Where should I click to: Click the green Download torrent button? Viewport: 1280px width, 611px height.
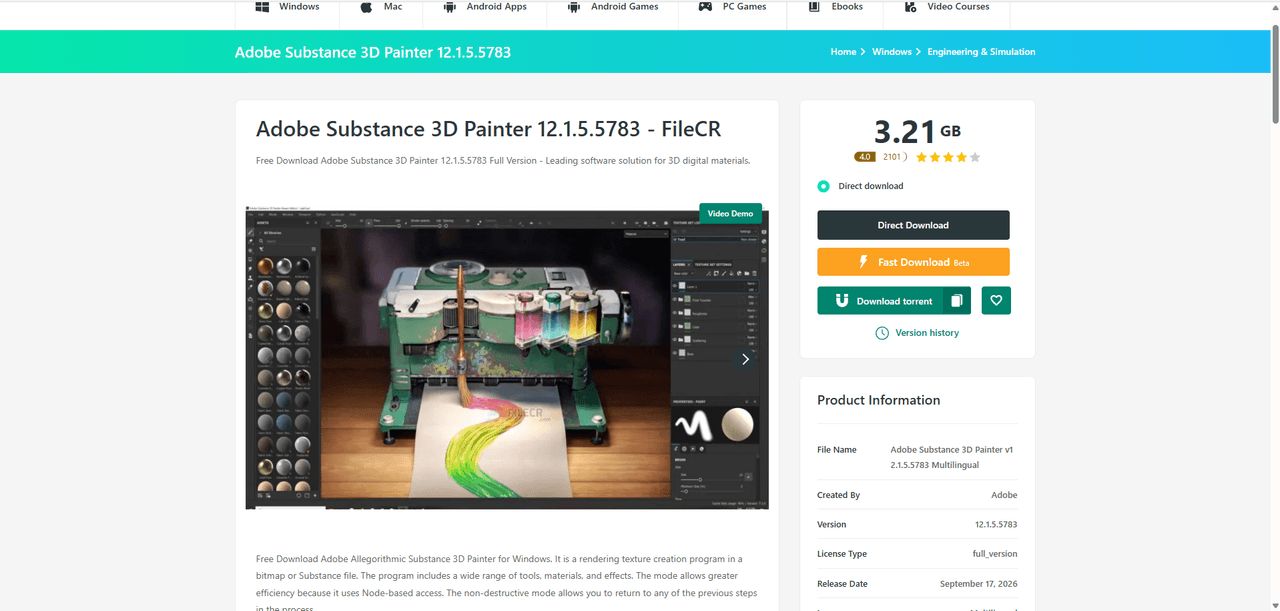[880, 301]
